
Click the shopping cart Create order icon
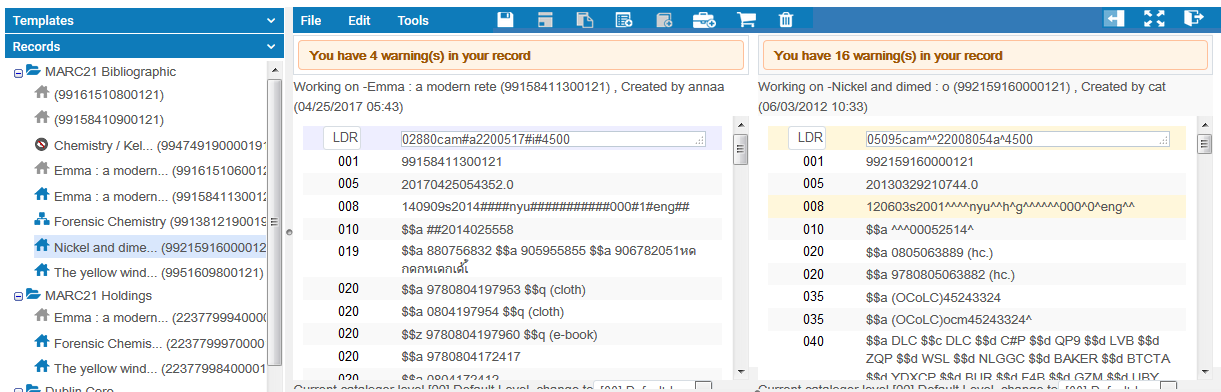pyautogui.click(x=746, y=19)
